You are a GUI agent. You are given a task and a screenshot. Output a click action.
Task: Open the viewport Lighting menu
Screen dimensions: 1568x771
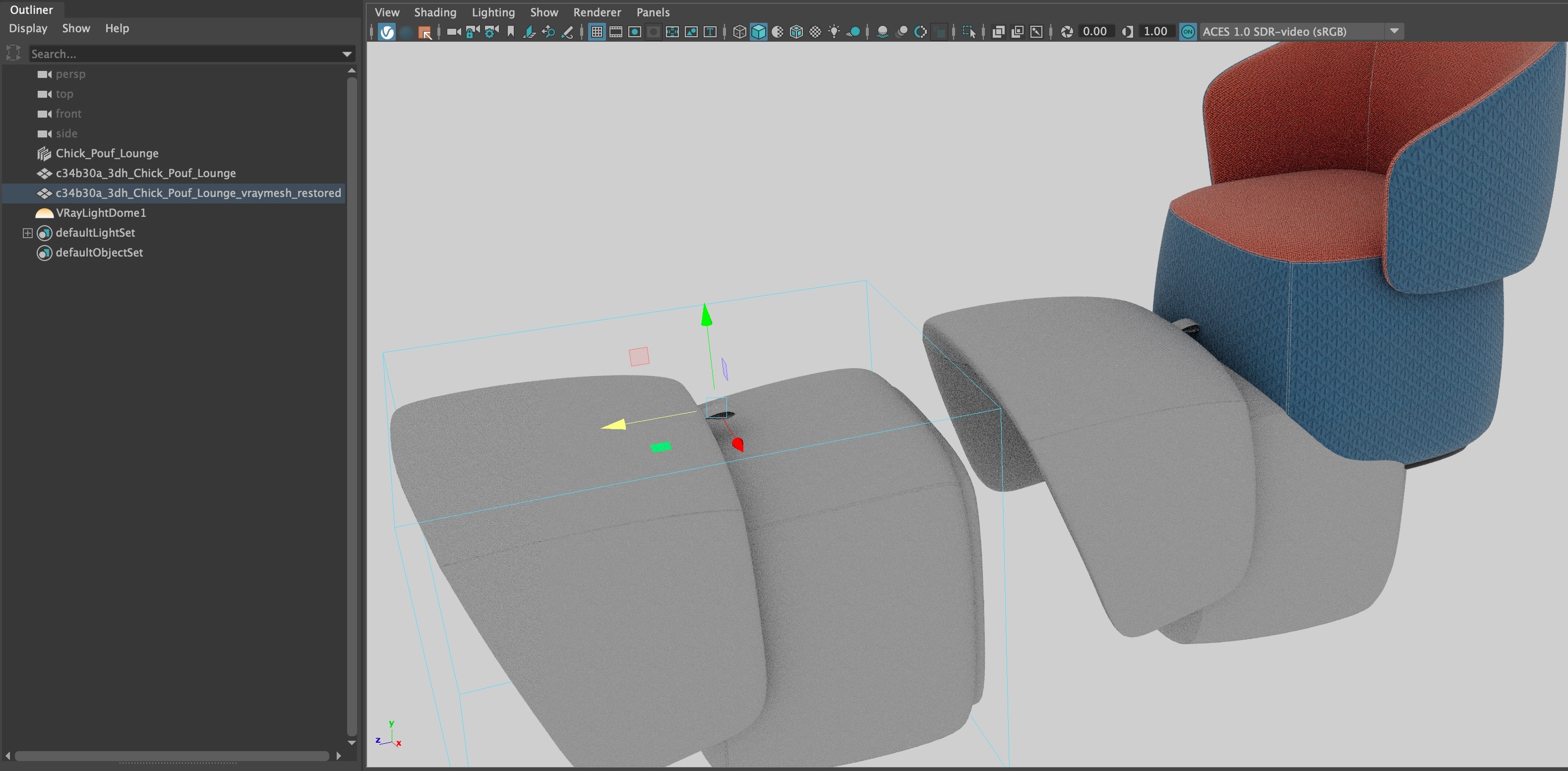click(493, 12)
